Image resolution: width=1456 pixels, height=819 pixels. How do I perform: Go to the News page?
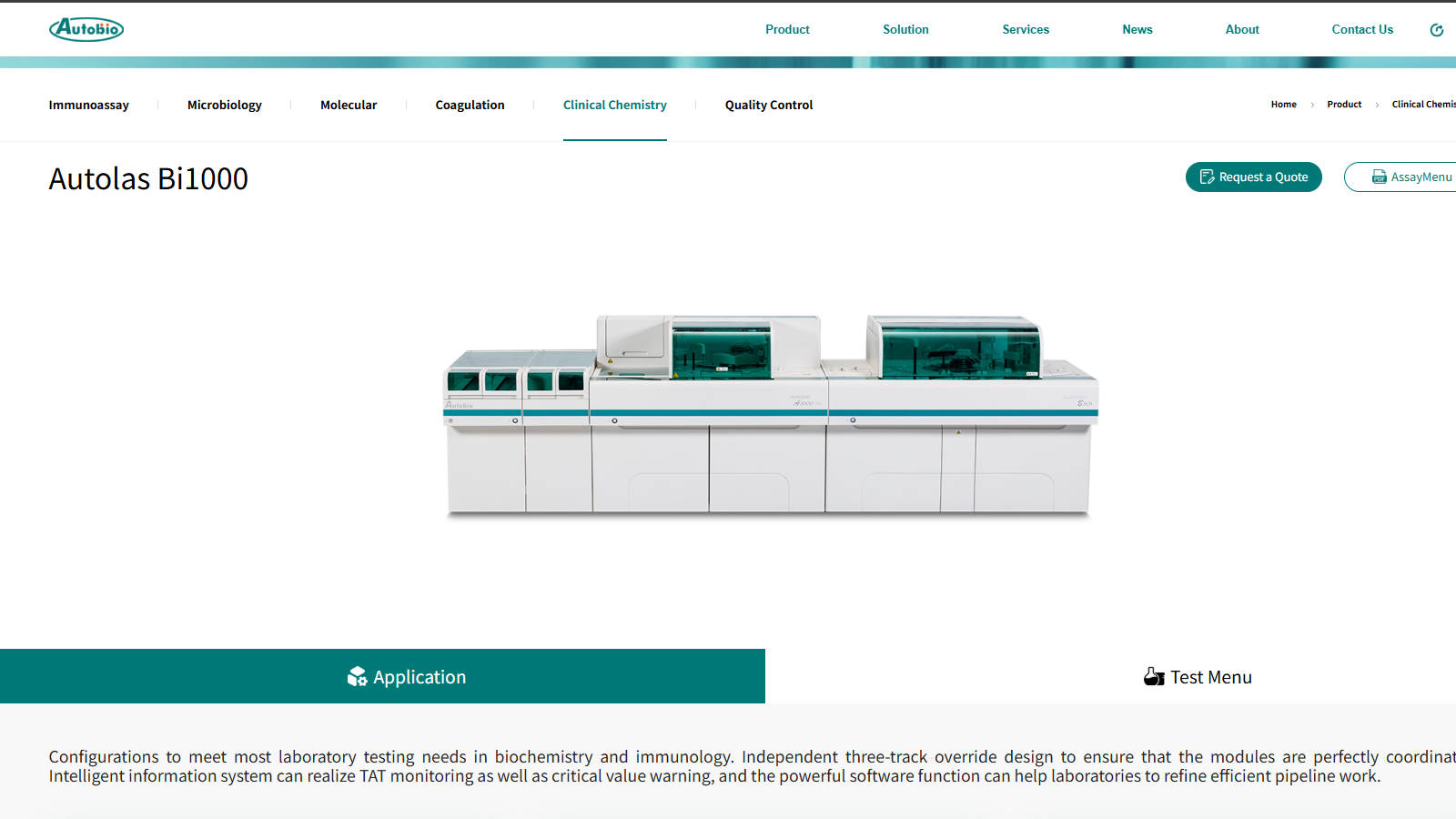click(x=1137, y=29)
